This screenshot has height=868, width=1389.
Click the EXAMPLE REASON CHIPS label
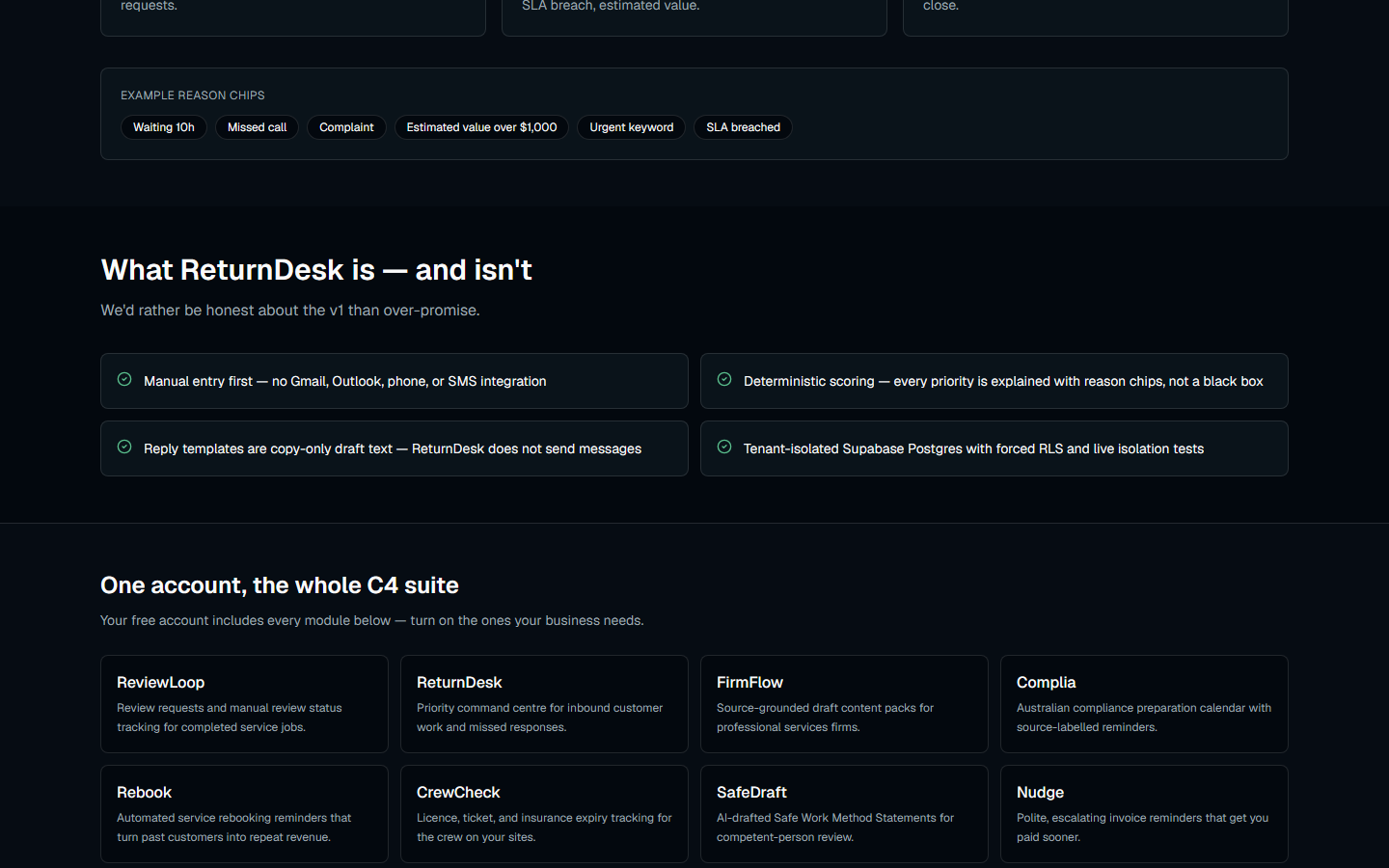(193, 95)
